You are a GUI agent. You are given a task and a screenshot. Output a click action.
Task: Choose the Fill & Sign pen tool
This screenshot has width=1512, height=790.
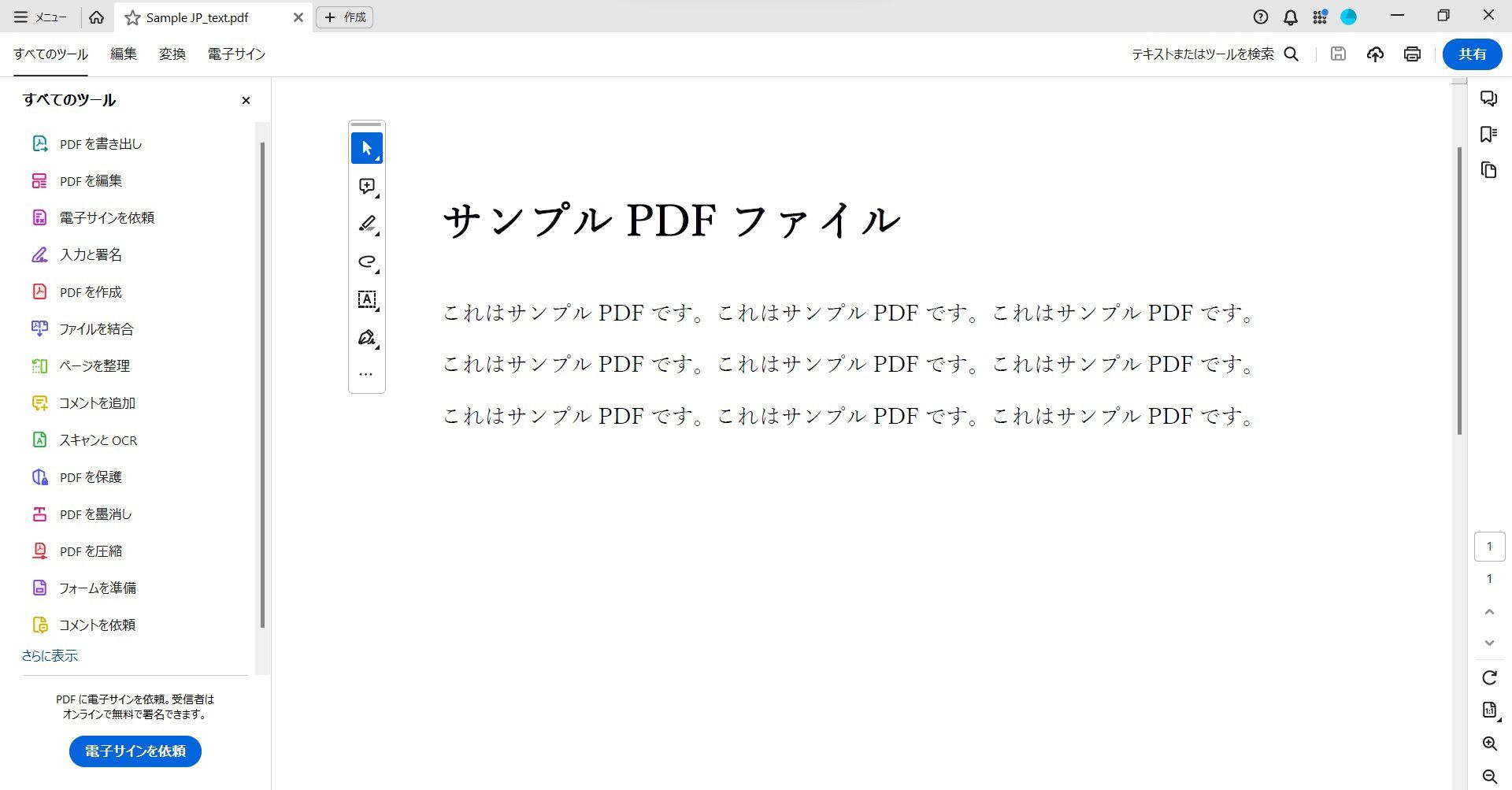click(x=366, y=337)
